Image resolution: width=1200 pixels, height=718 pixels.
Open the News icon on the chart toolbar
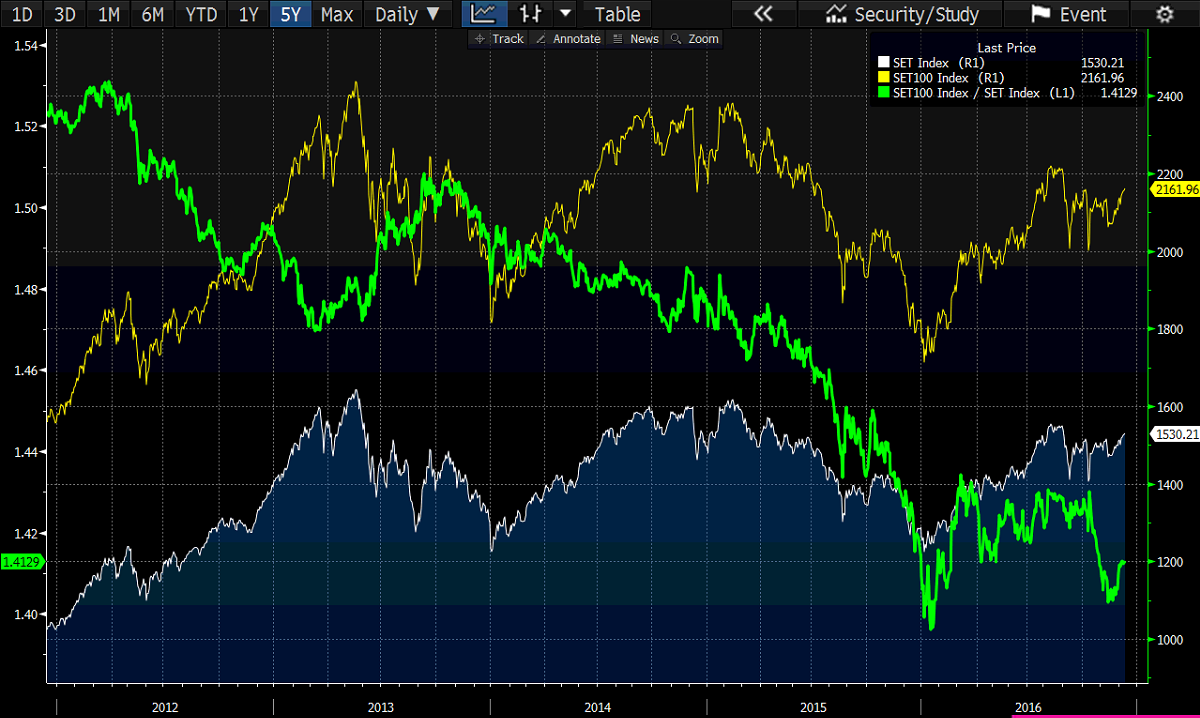637,38
